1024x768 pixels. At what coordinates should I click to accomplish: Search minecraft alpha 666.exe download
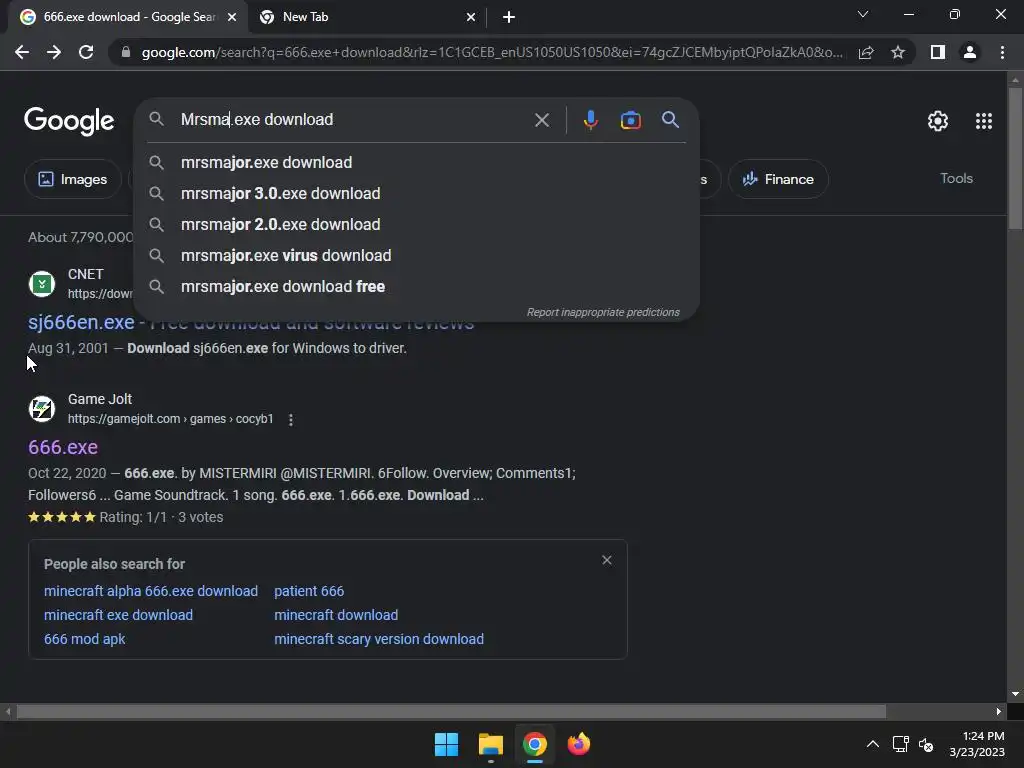pyautogui.click(x=151, y=591)
